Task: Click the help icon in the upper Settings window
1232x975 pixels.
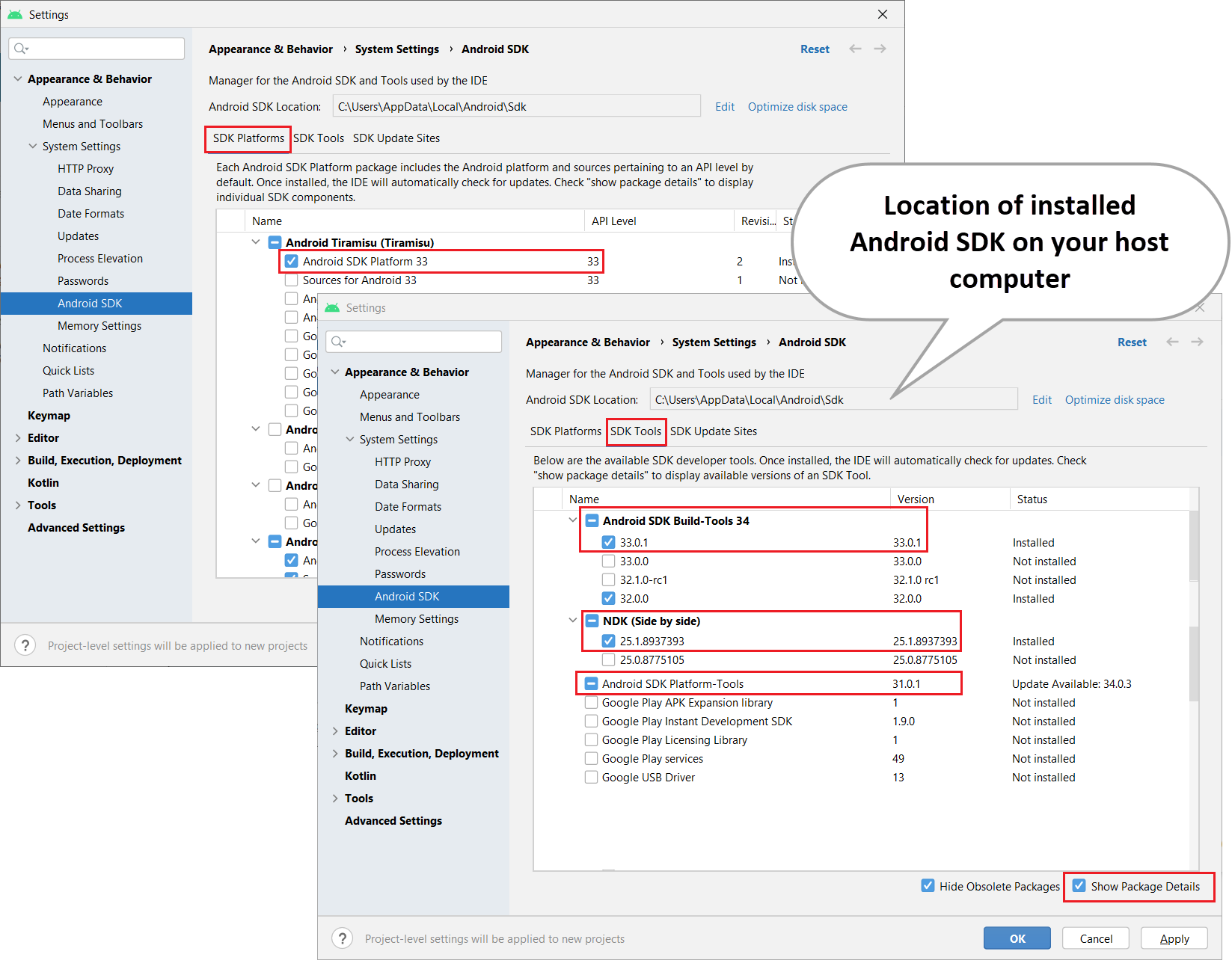Action: pyautogui.click(x=25, y=645)
